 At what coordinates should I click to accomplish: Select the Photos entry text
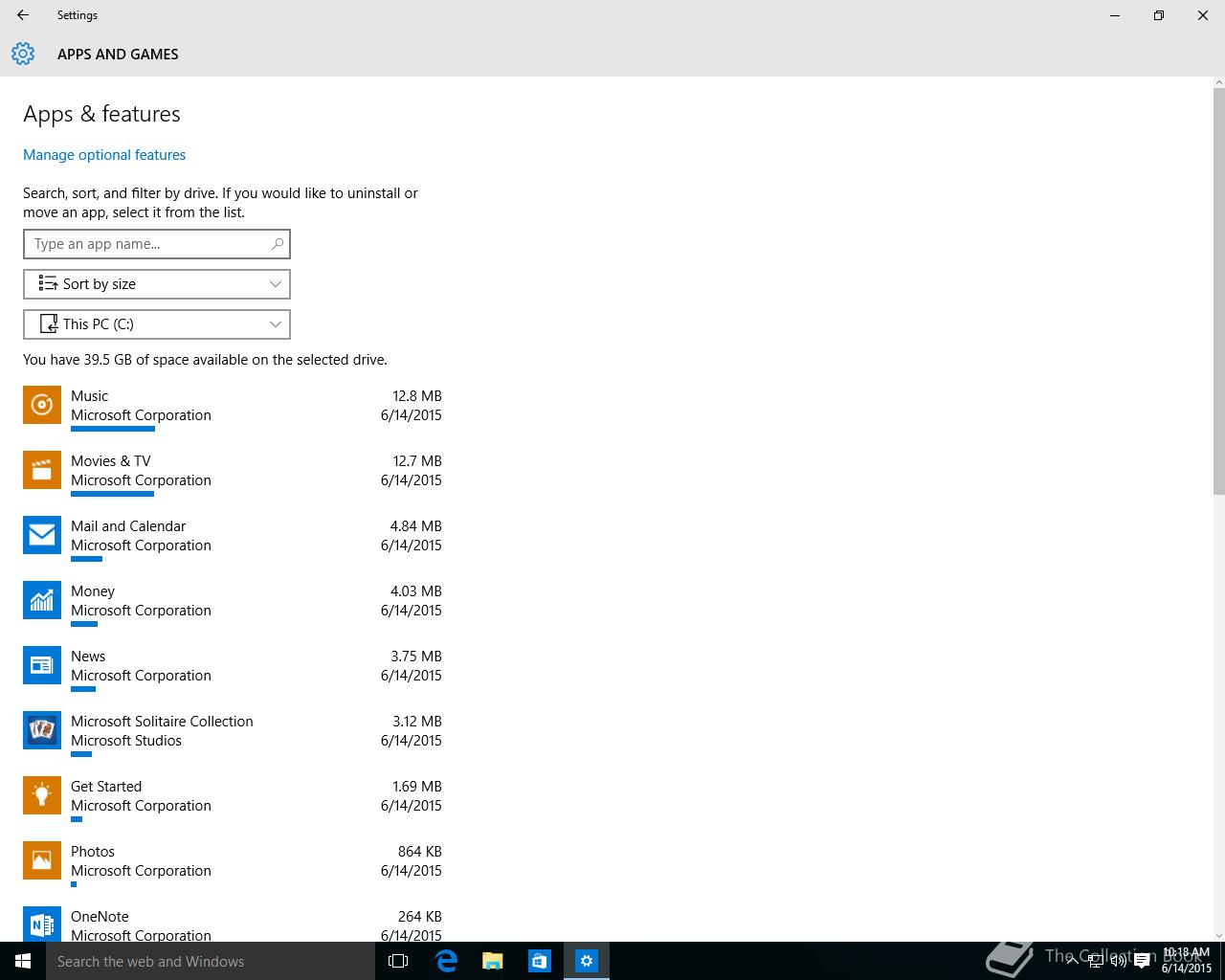(x=93, y=852)
